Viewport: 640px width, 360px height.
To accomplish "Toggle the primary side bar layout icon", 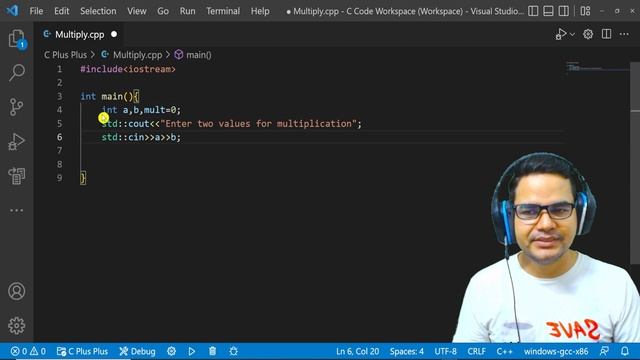I will pyautogui.click(x=533, y=11).
